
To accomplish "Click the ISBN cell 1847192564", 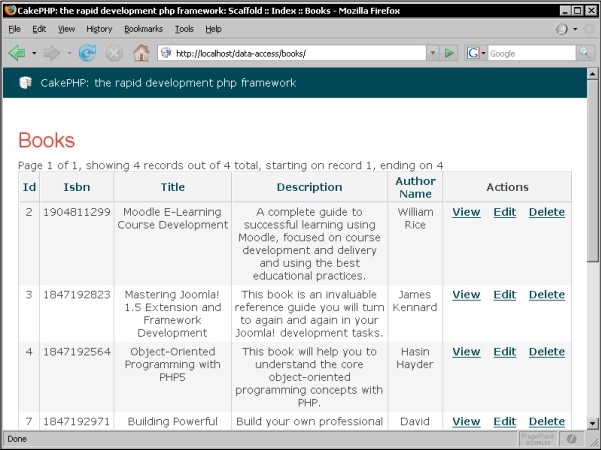I will (x=77, y=352).
